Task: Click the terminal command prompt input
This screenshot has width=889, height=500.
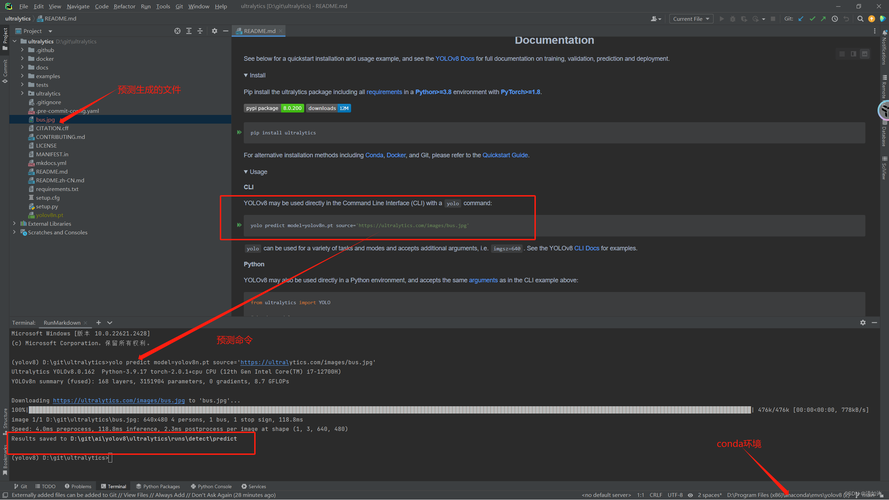Action: click(x=110, y=457)
